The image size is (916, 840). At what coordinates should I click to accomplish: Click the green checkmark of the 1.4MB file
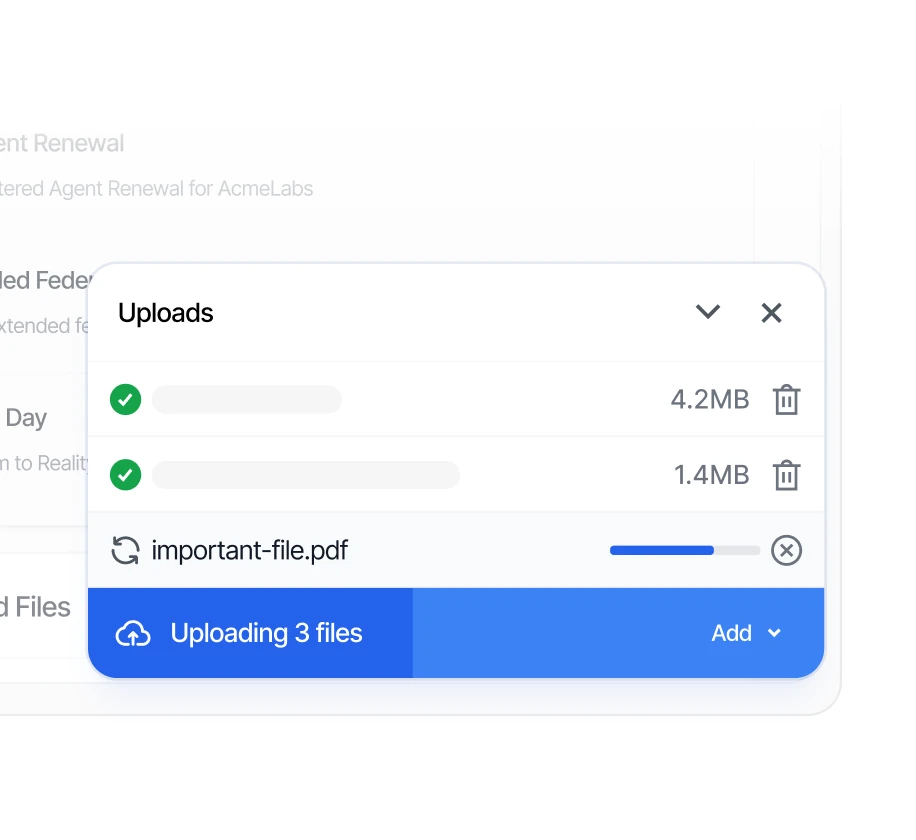pos(126,475)
